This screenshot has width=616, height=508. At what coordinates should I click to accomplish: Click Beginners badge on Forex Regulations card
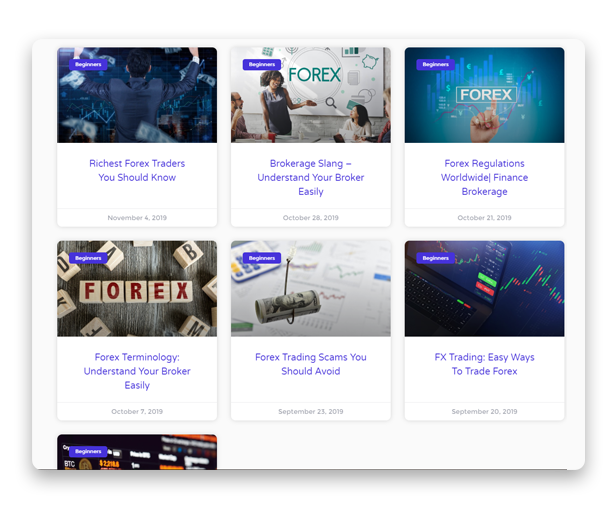tap(435, 64)
